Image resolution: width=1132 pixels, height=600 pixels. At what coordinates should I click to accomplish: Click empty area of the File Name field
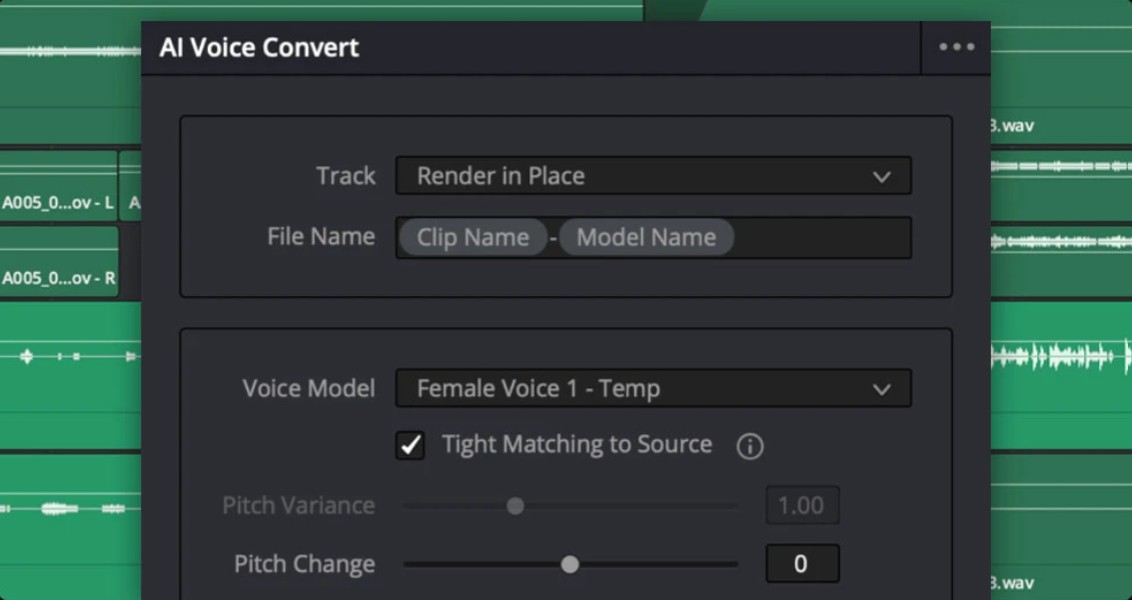820,238
